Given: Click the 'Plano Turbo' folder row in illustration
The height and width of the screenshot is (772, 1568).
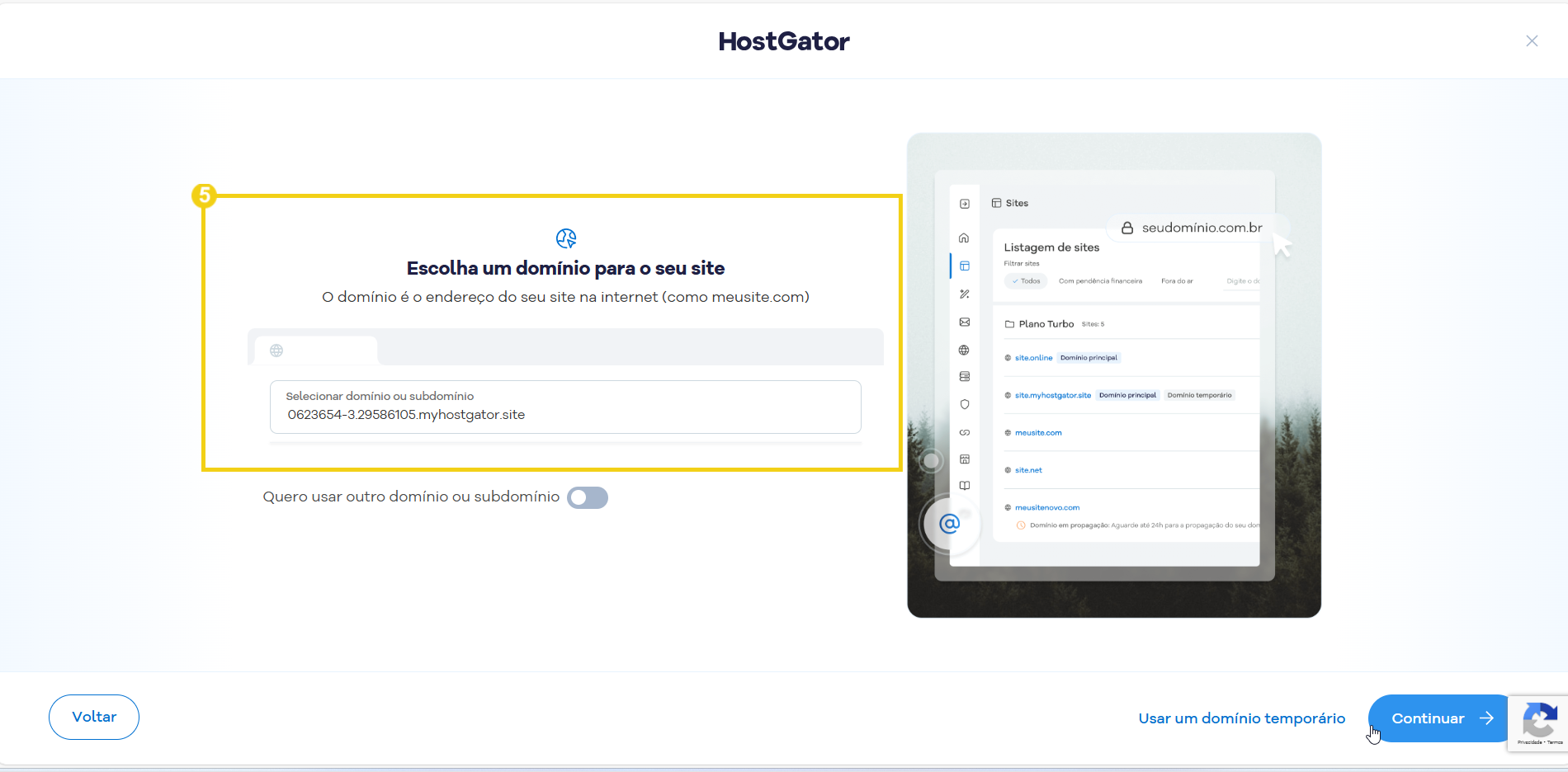Looking at the screenshot, I should coord(1131,324).
